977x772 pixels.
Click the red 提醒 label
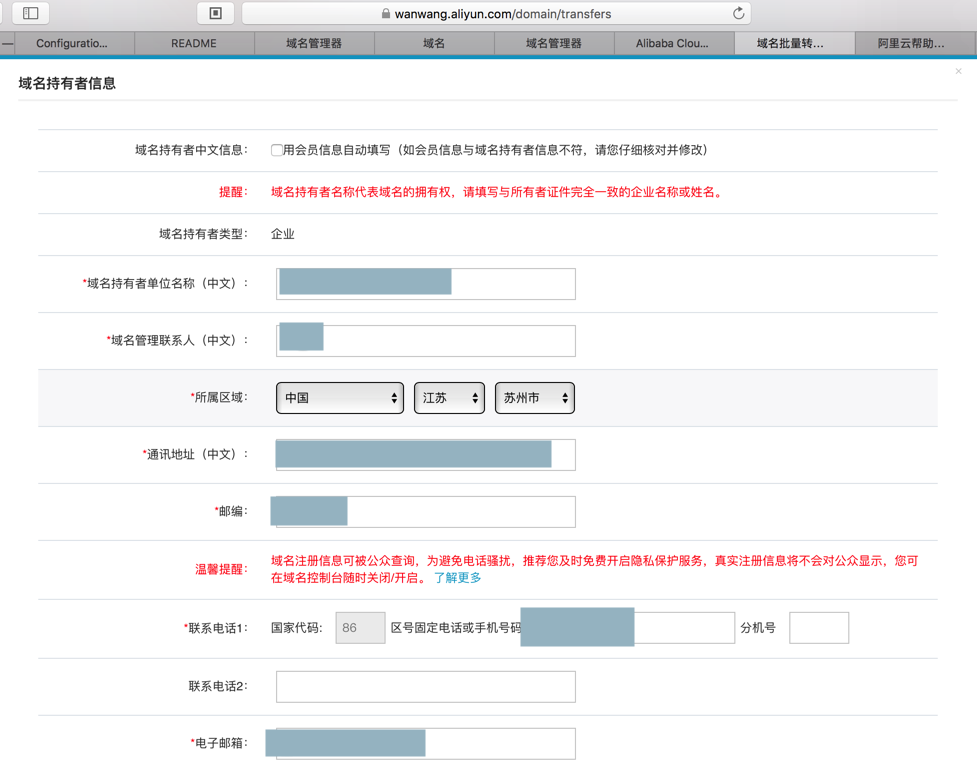(233, 192)
